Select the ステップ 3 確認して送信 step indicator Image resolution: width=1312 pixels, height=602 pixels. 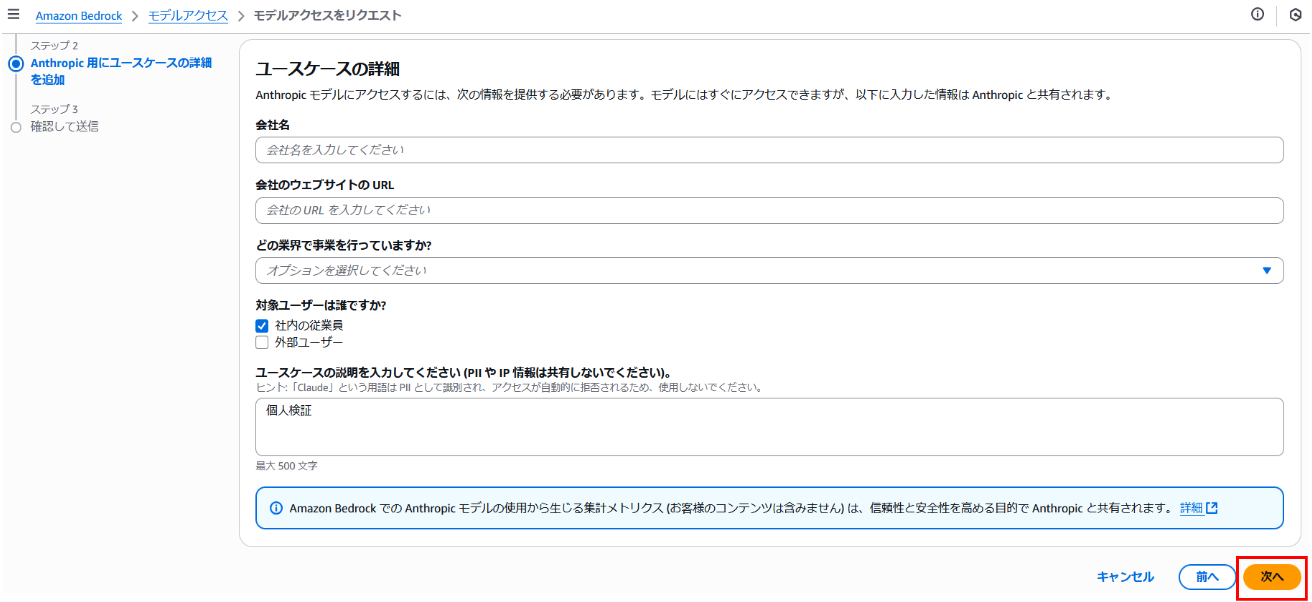pyautogui.click(x=15, y=127)
